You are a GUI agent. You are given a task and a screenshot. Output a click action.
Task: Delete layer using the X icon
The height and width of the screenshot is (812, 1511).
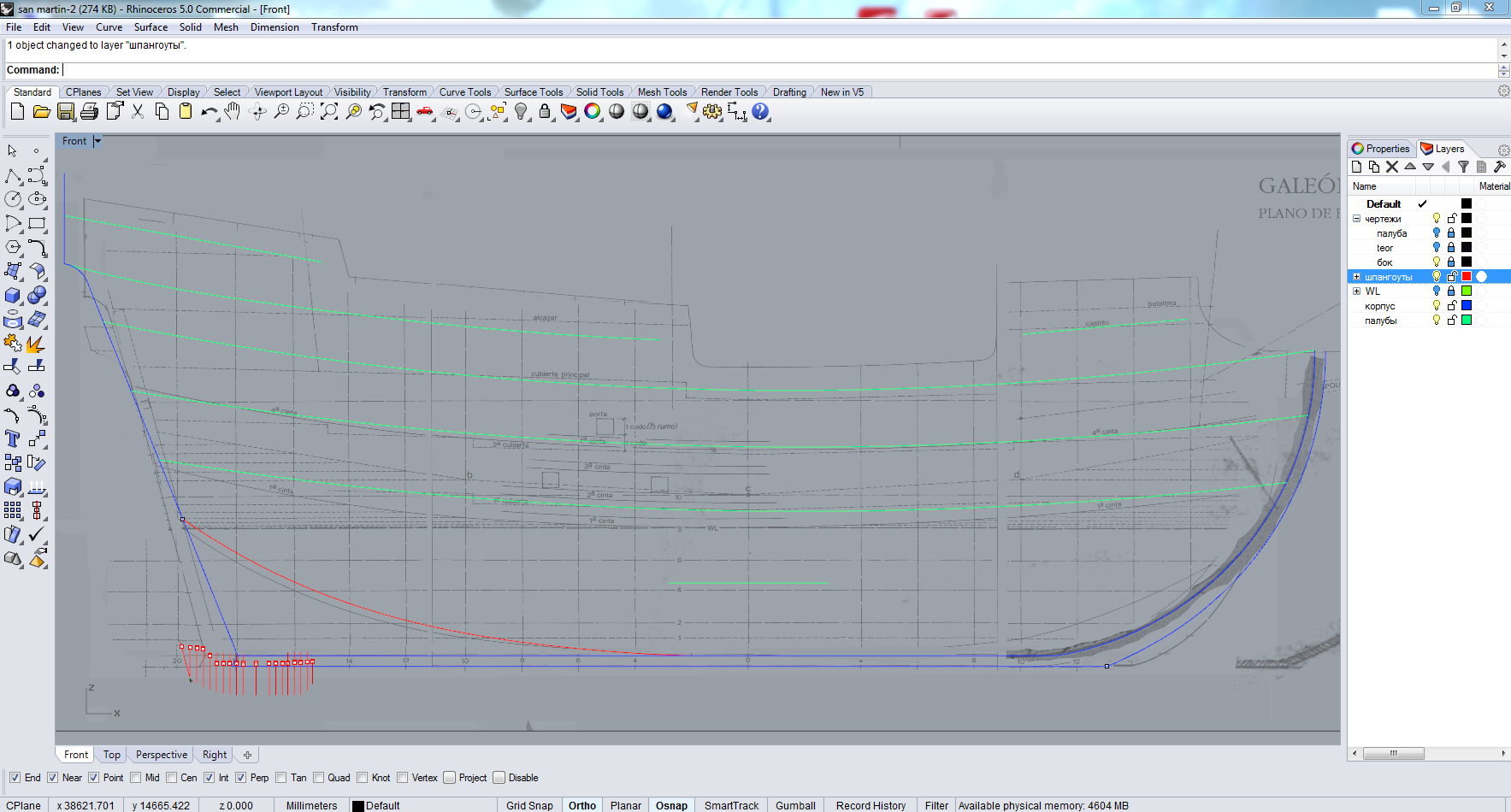[x=1392, y=167]
